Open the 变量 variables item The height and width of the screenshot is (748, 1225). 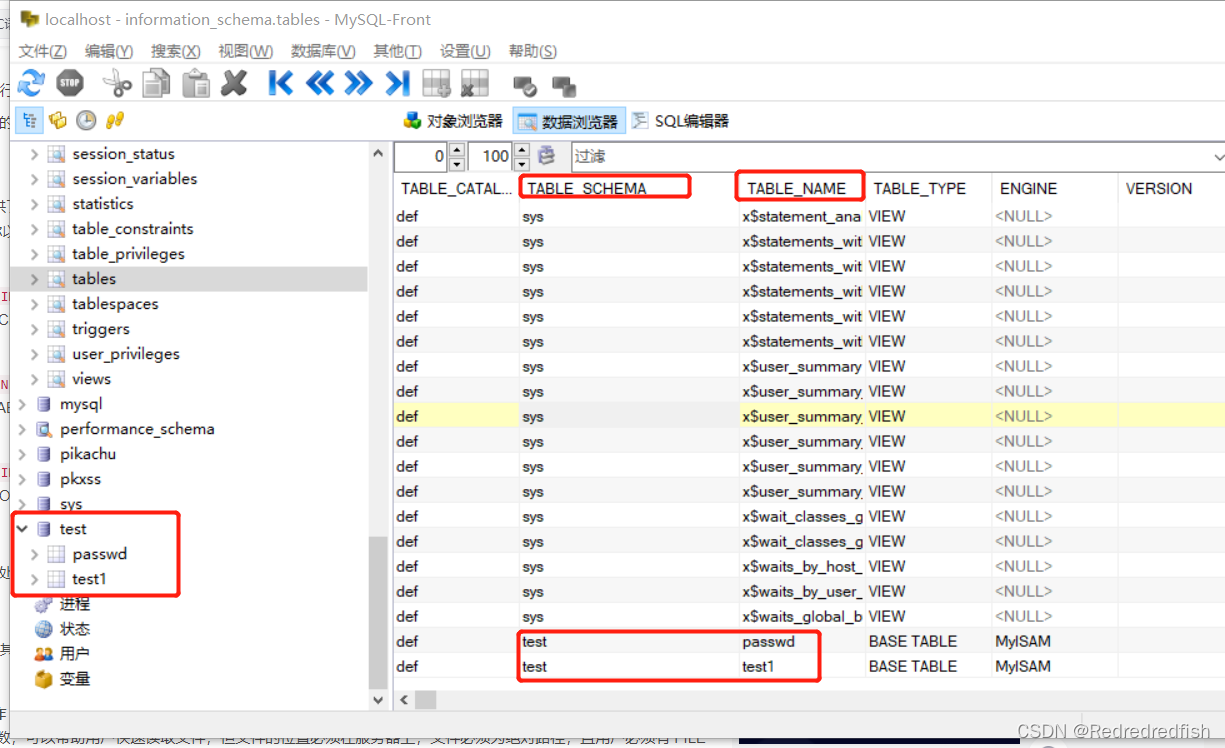click(x=74, y=679)
